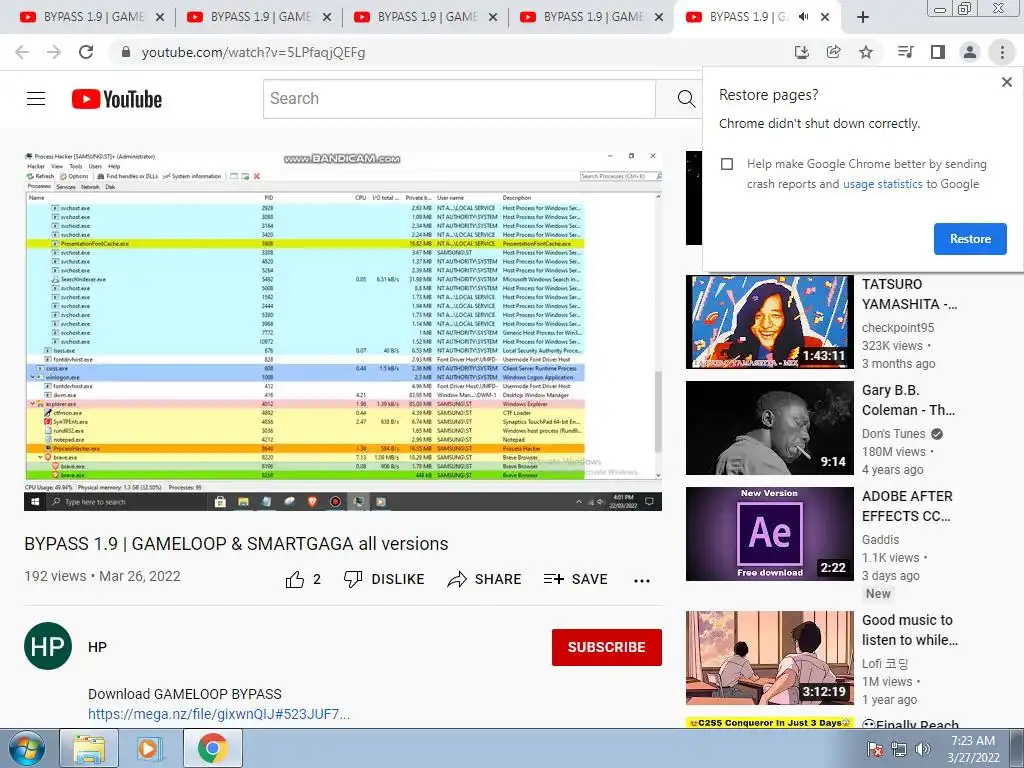Open Windows Explorer from the taskbar
1024x768 pixels.
click(x=89, y=748)
